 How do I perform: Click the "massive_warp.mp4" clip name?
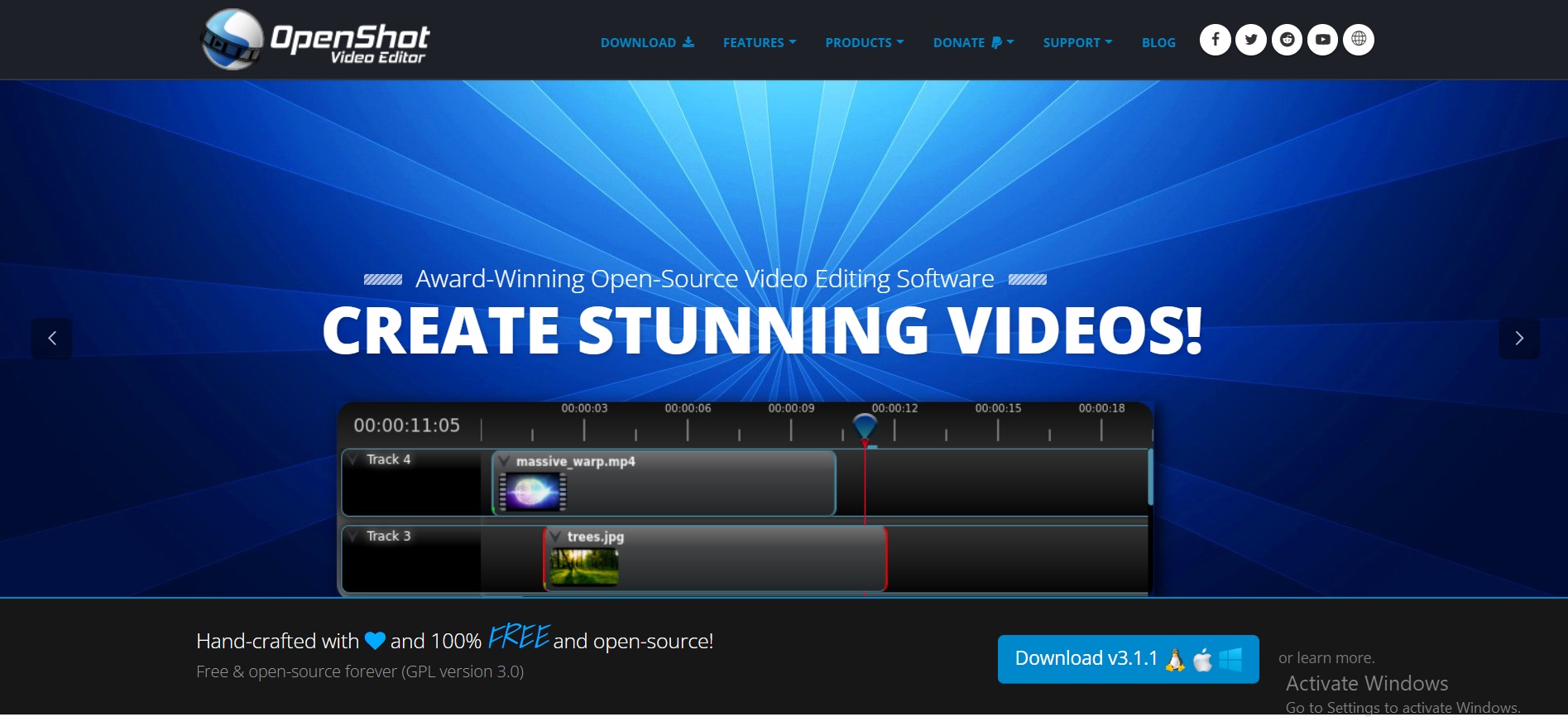coord(576,461)
